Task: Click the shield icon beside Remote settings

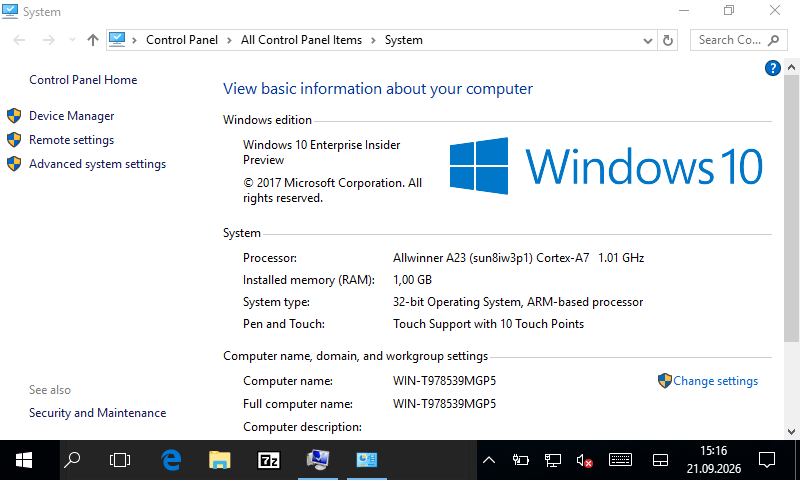Action: 14,140
